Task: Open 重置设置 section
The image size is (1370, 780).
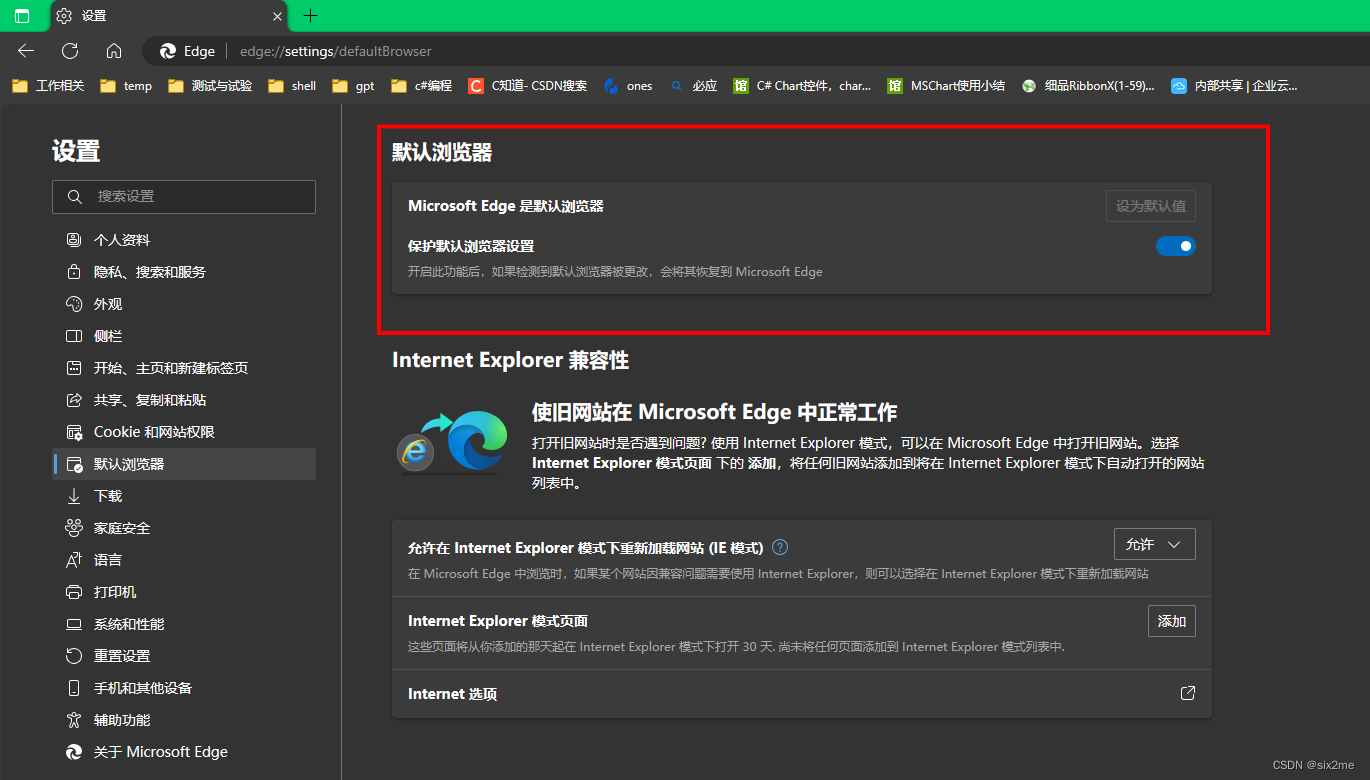Action: 184,656
